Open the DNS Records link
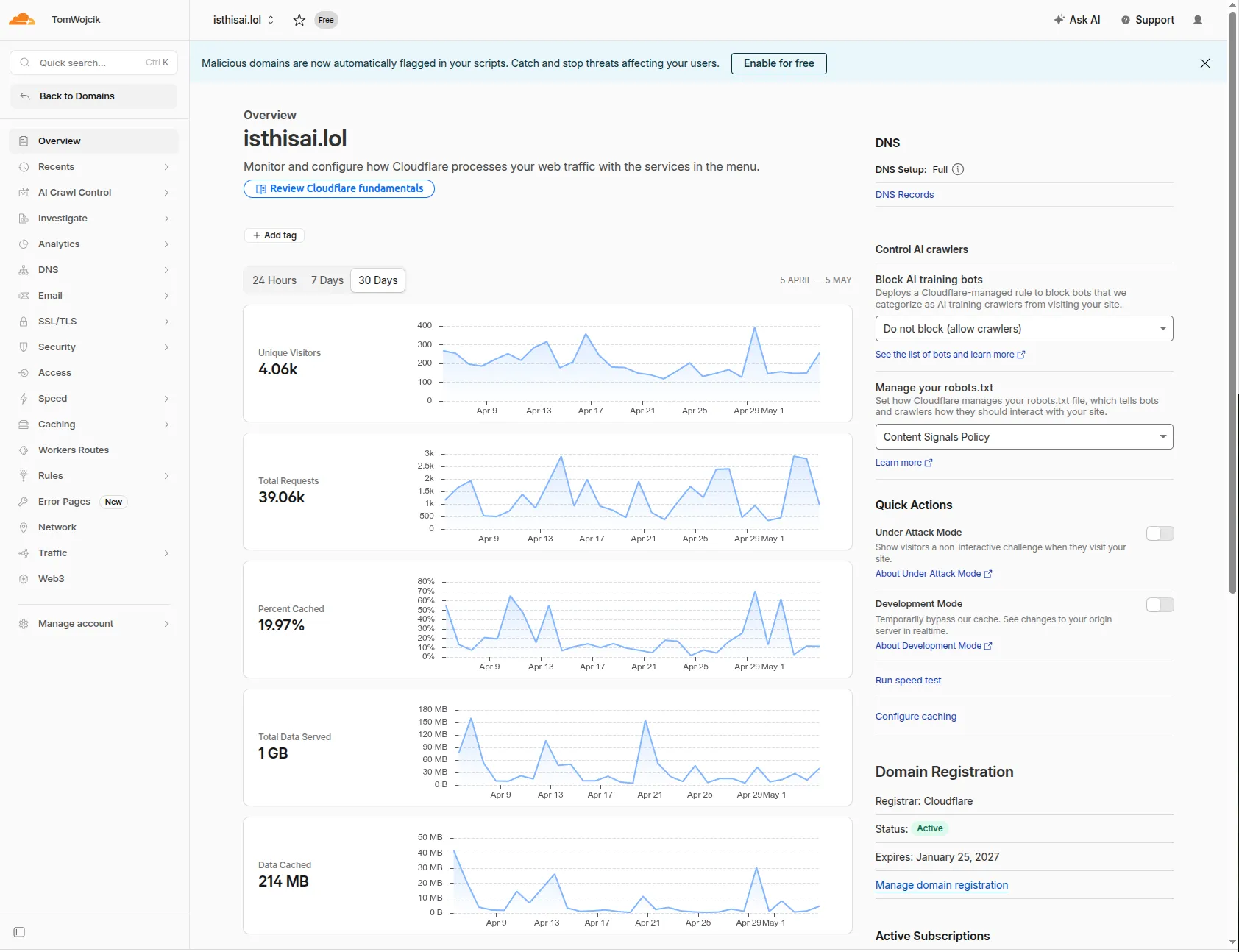Screen dimensions: 1239x952 click(x=904, y=195)
